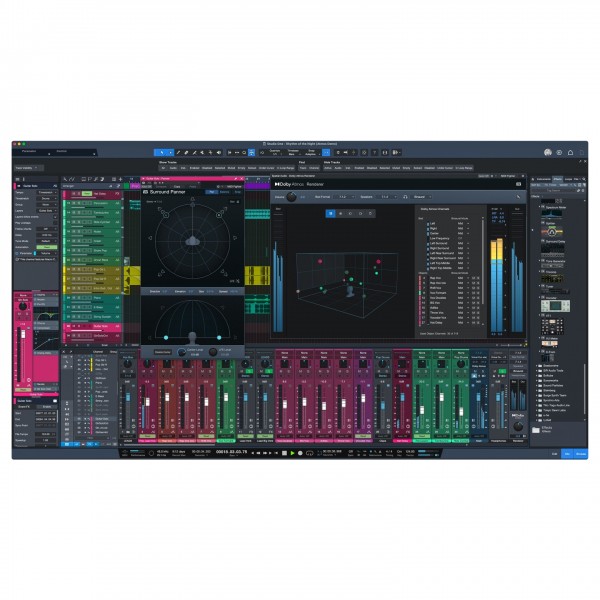The width and height of the screenshot is (600, 600).
Task: Open Speakers 7.1.4 dropdown
Action: (x=386, y=197)
